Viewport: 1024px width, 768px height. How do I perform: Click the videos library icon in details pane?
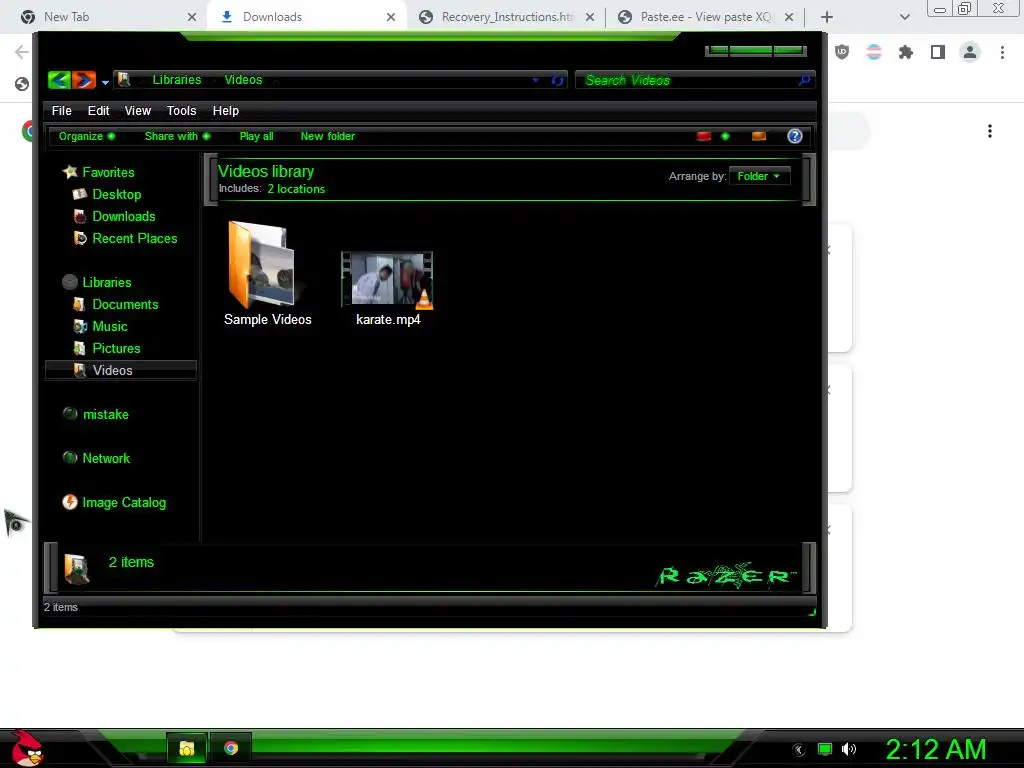pyautogui.click(x=76, y=569)
